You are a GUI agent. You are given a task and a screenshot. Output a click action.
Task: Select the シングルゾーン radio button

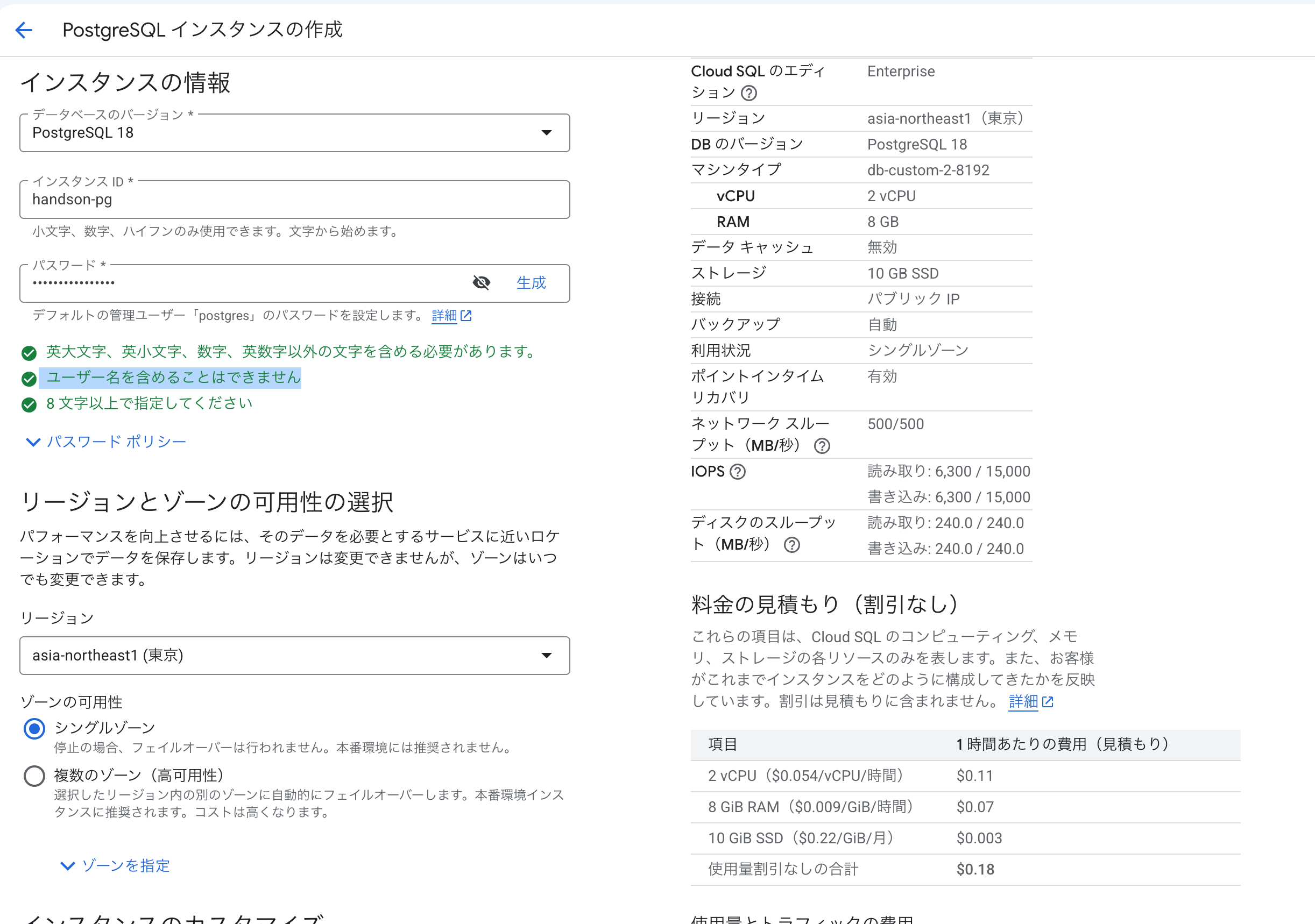point(34,728)
